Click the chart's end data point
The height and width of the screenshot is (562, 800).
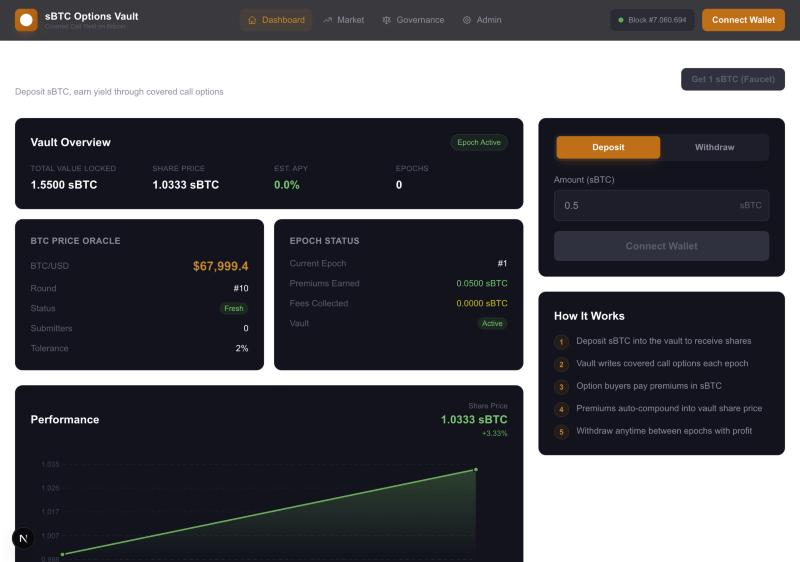pyautogui.click(x=476, y=469)
